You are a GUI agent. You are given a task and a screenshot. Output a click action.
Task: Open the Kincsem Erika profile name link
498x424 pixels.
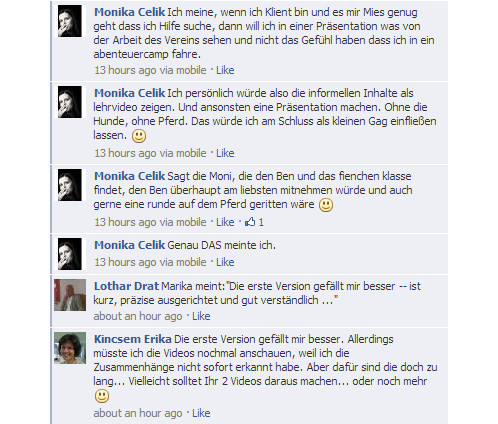click(133, 339)
